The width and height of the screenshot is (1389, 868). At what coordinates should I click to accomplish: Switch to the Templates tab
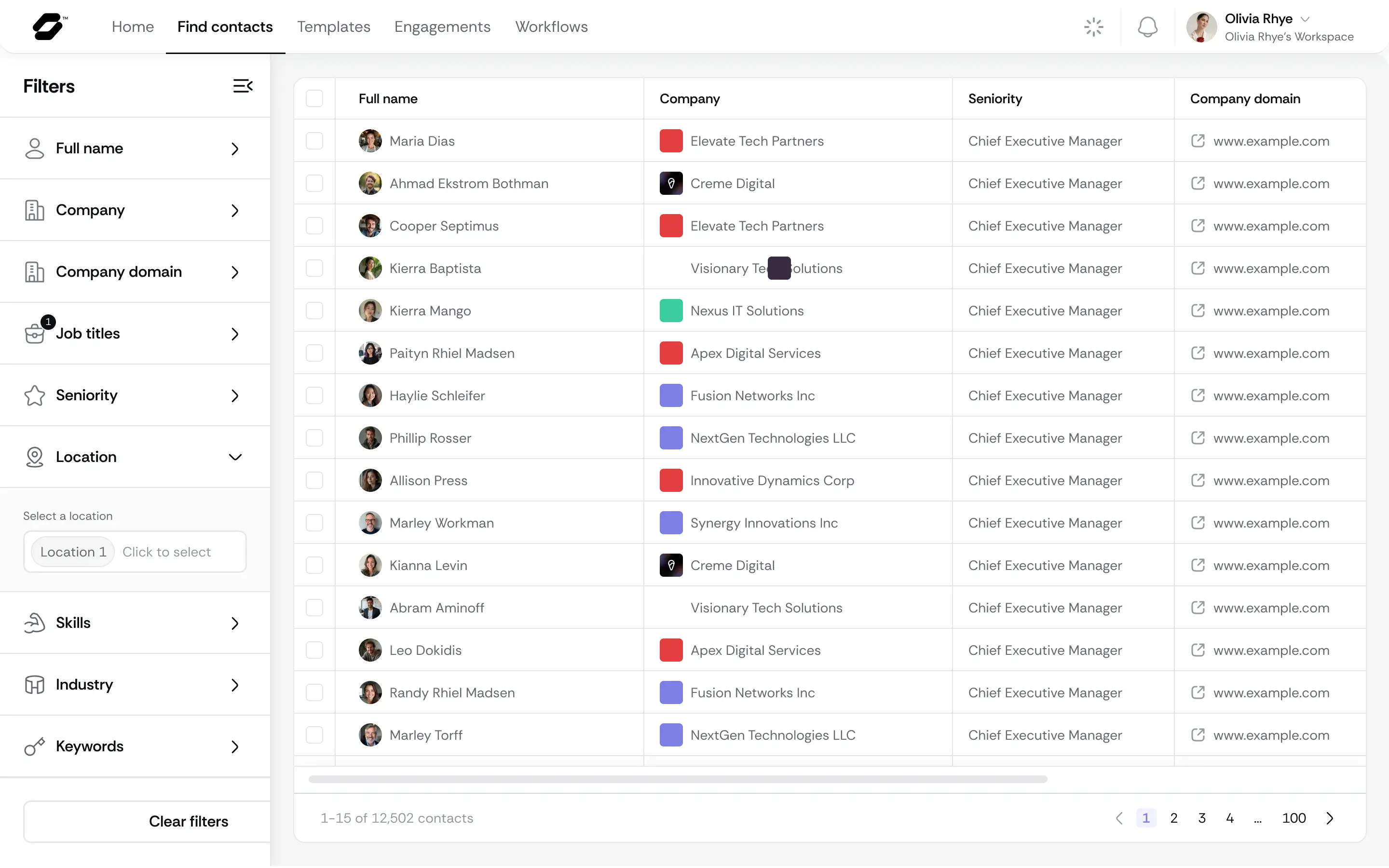(333, 27)
